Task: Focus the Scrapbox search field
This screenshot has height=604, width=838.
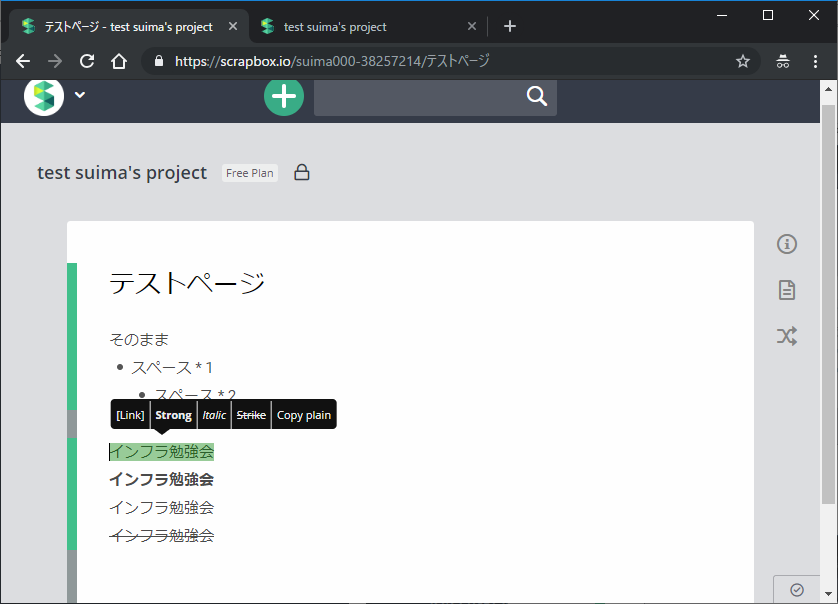Action: 435,97
